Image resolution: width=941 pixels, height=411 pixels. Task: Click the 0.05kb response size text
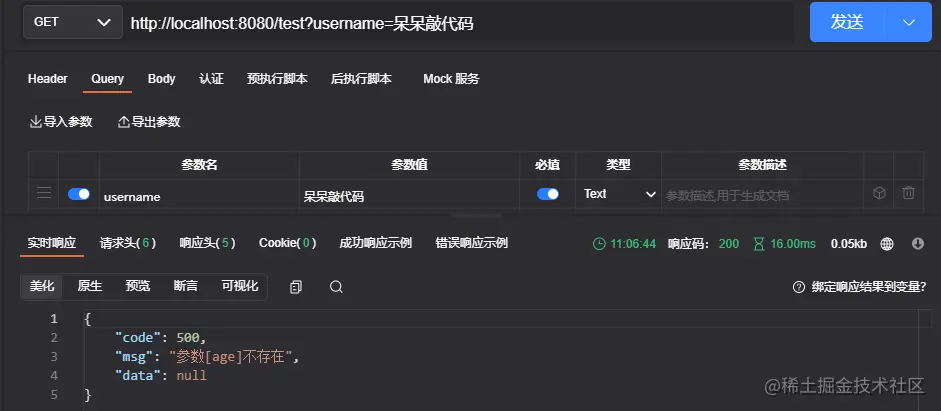point(849,244)
